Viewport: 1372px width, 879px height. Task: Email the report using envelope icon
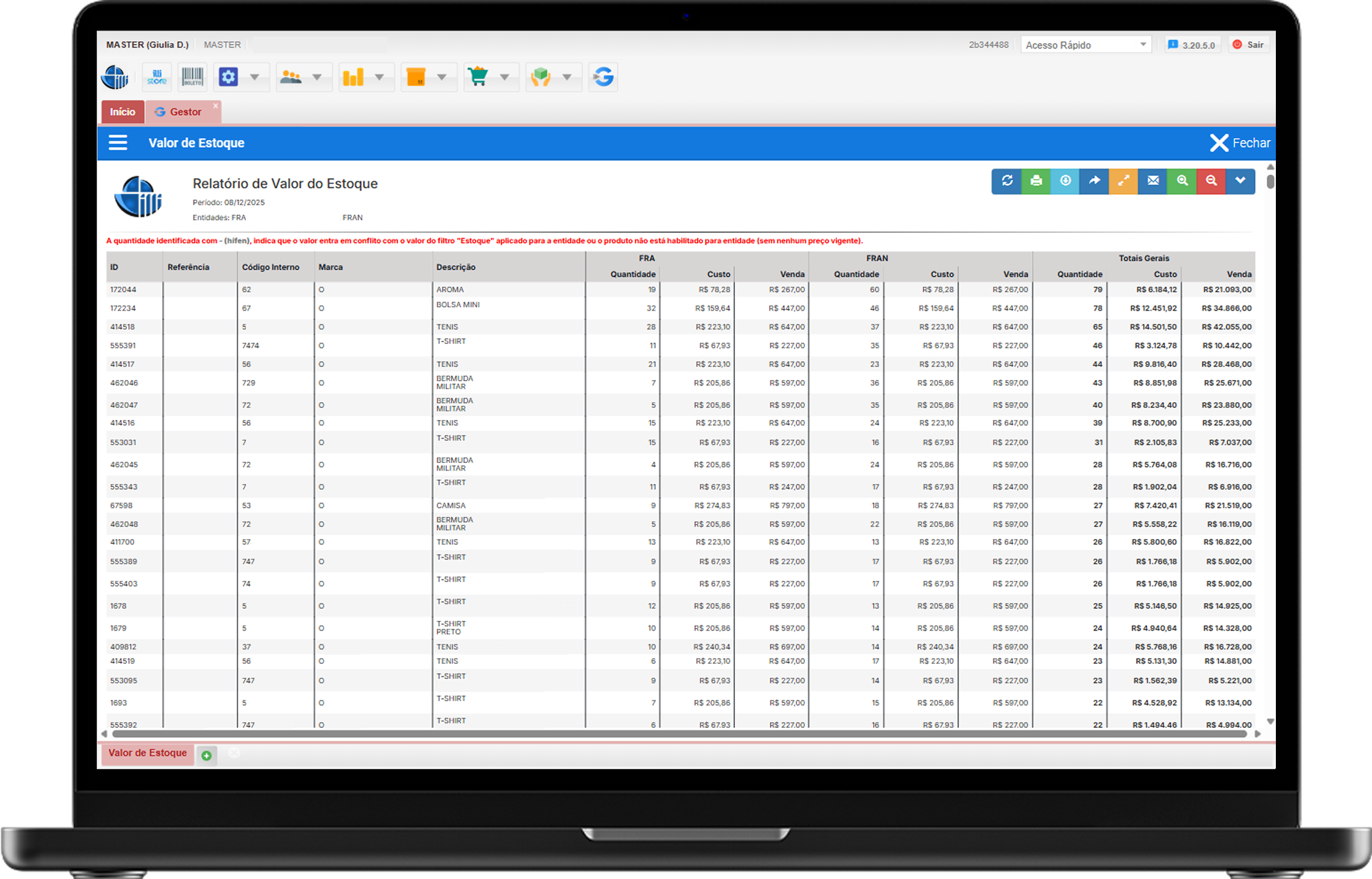(1153, 181)
